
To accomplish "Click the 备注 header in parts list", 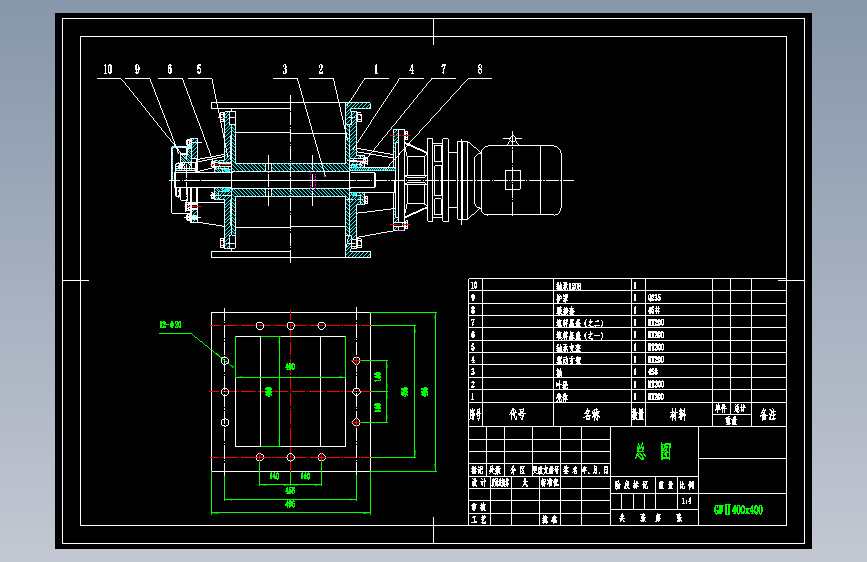I will pos(768,414).
